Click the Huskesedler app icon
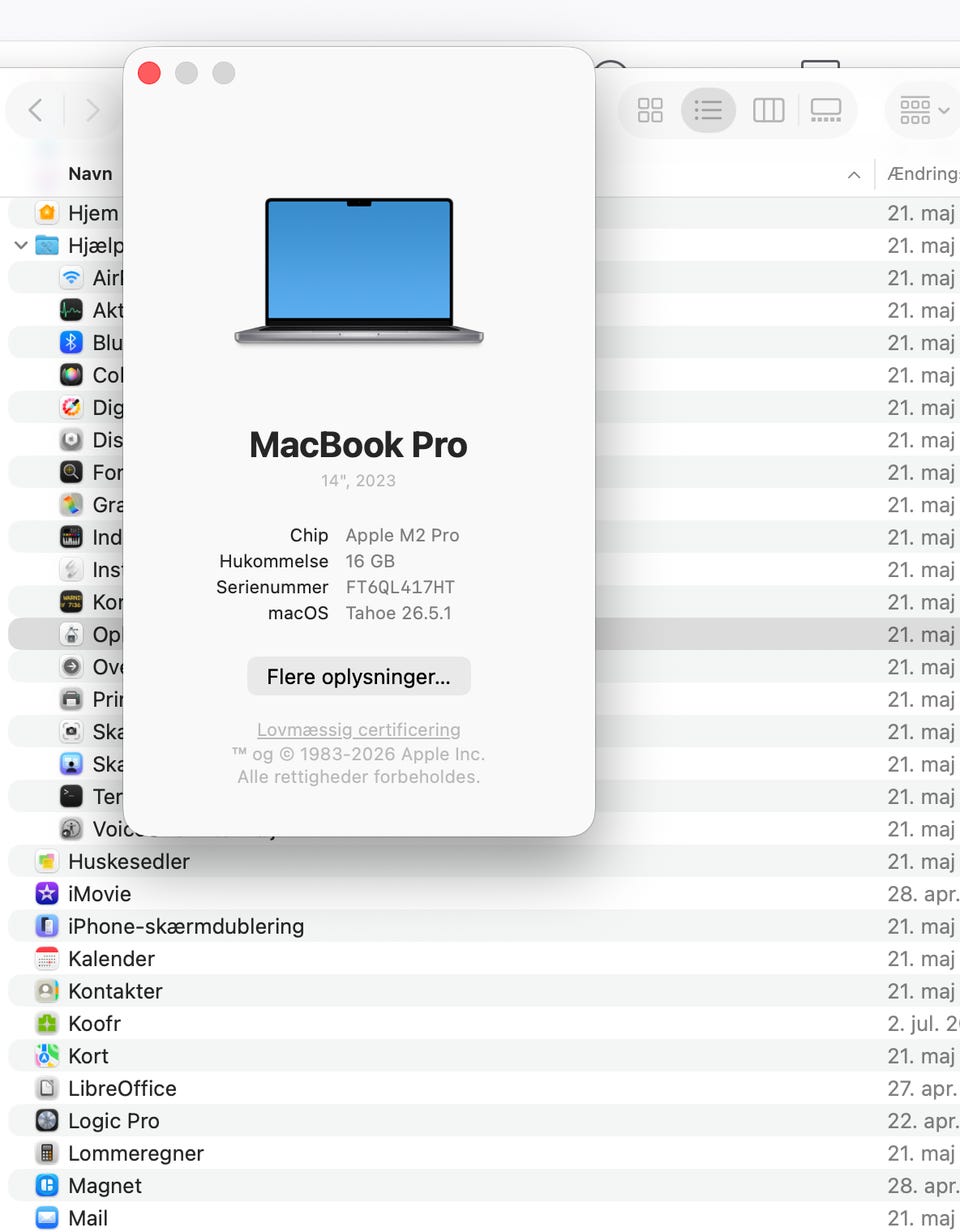Screen dimensions: 960x1232 point(46,861)
